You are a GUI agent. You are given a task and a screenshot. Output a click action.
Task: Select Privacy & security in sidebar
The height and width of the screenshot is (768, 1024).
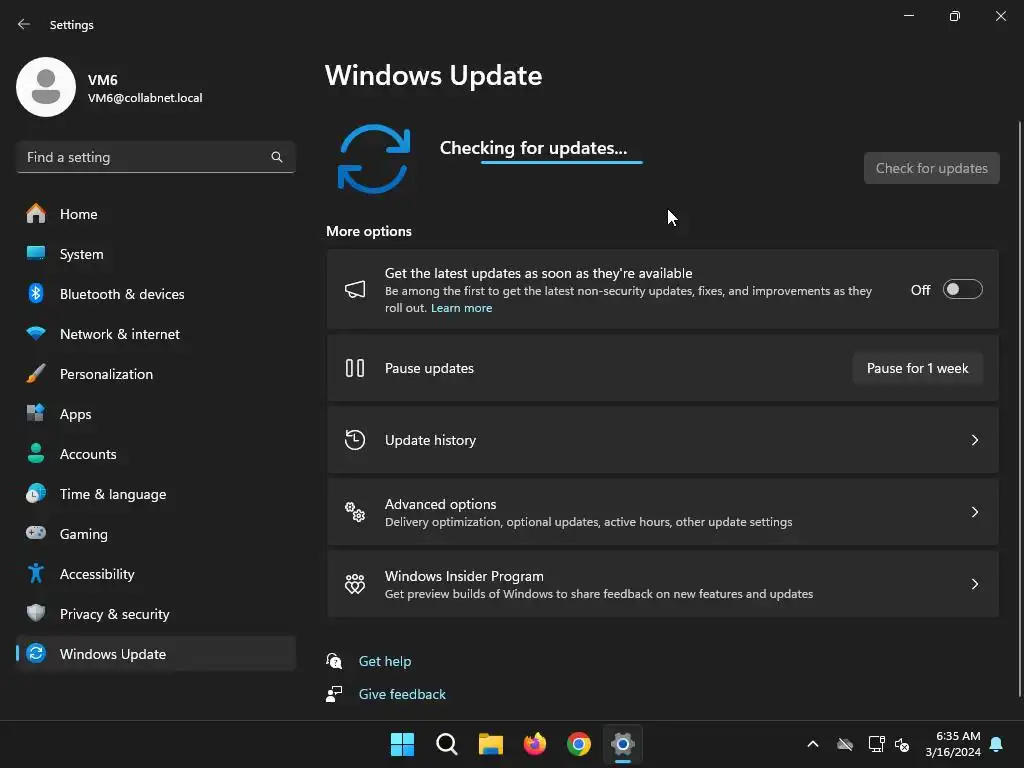click(x=155, y=613)
